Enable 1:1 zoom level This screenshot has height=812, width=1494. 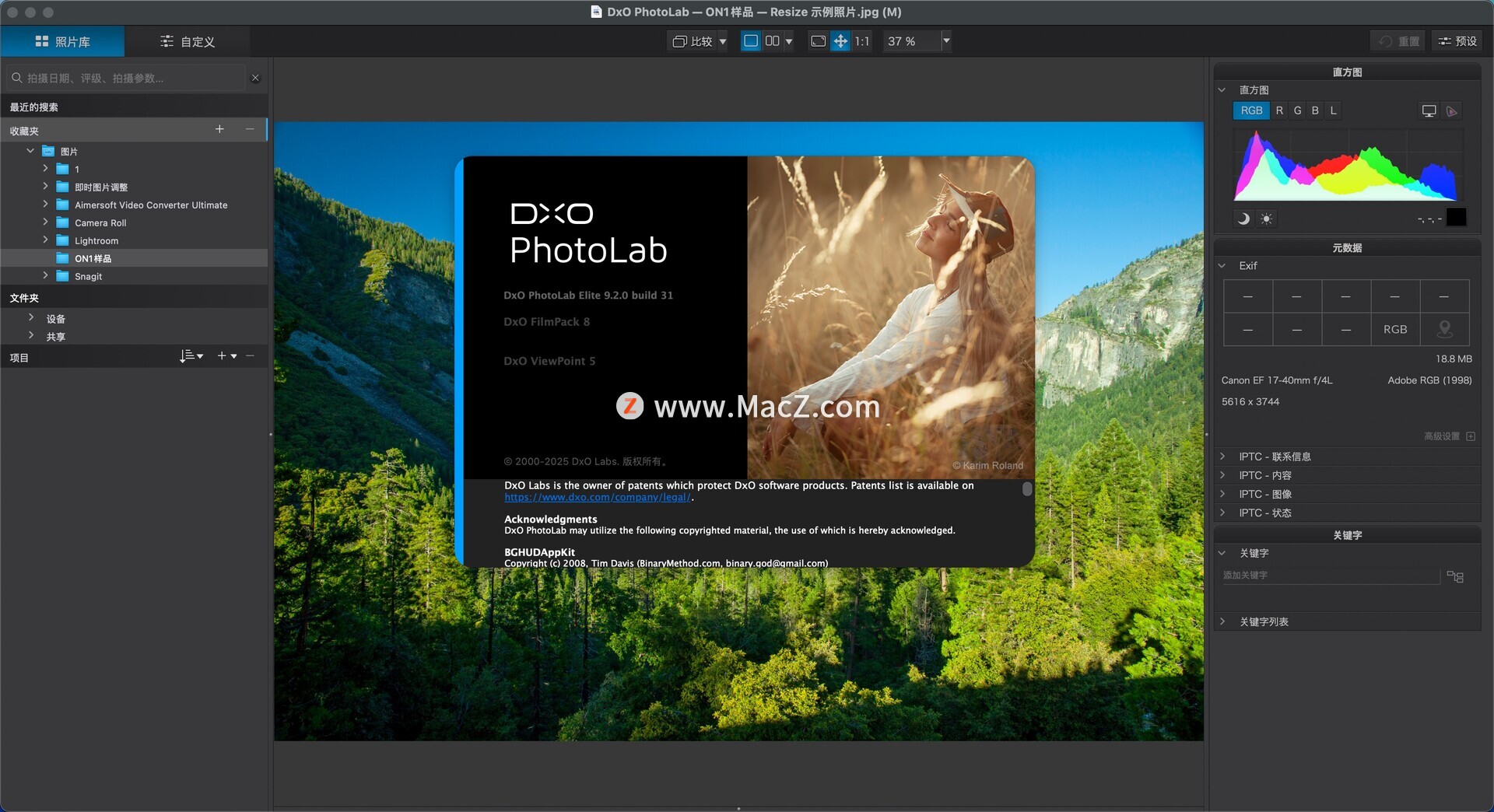coord(862,41)
